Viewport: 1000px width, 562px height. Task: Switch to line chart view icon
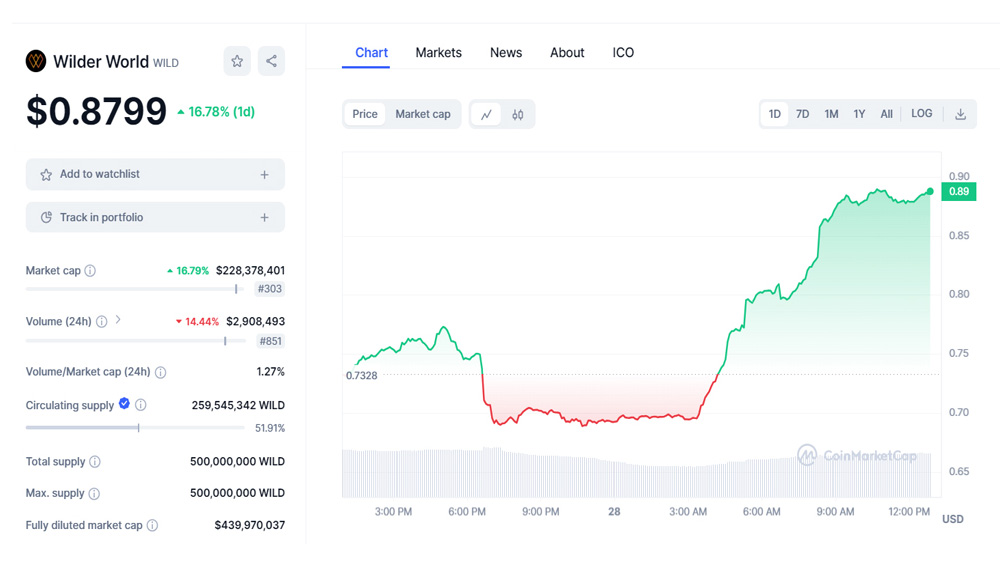click(x=487, y=115)
